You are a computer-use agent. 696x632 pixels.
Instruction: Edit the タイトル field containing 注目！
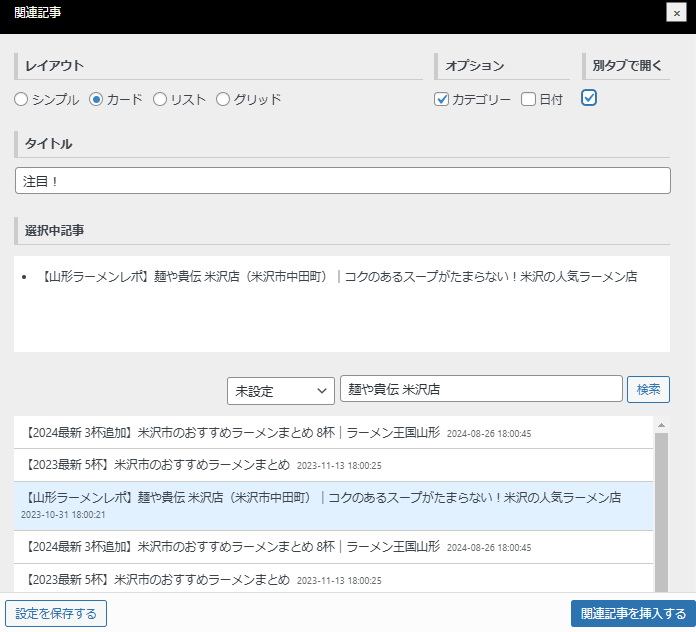tap(343, 181)
